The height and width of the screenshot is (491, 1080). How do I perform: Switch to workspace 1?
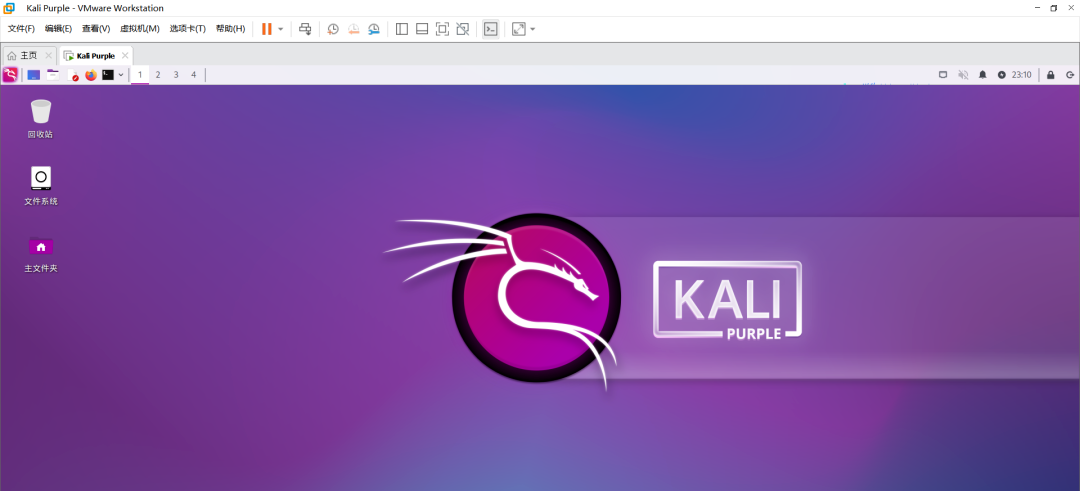coord(141,74)
